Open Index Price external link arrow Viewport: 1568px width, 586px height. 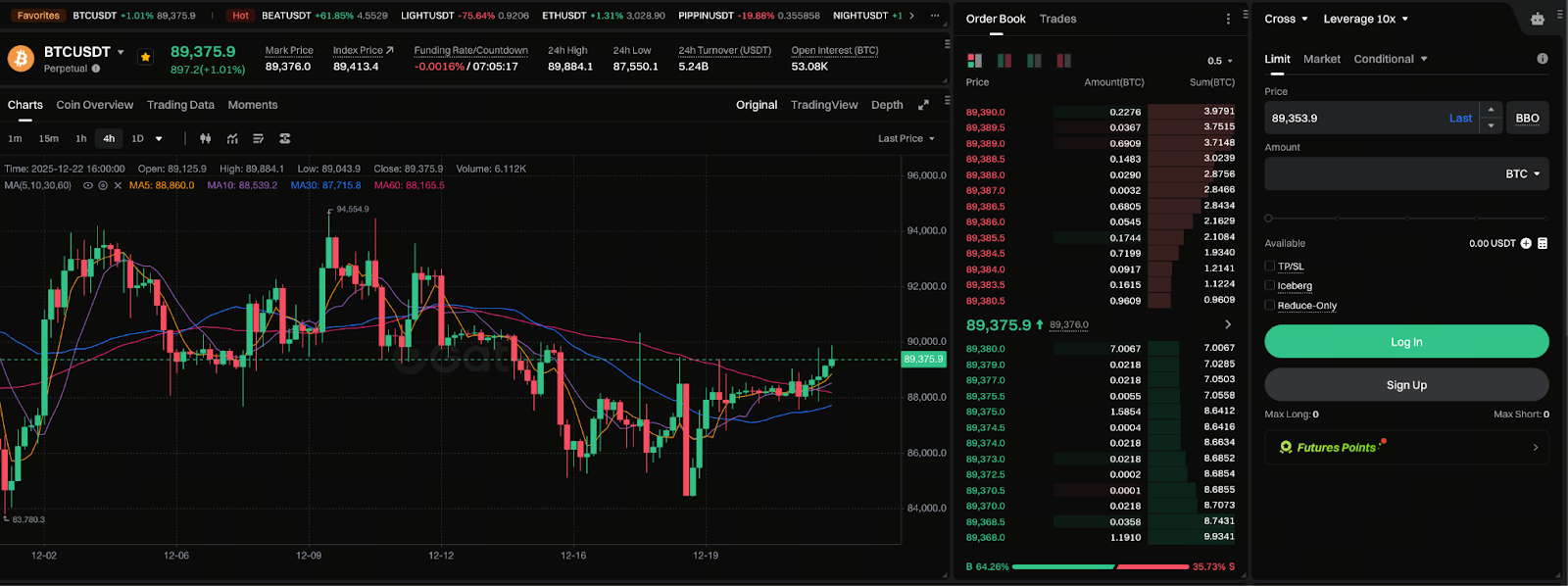389,50
